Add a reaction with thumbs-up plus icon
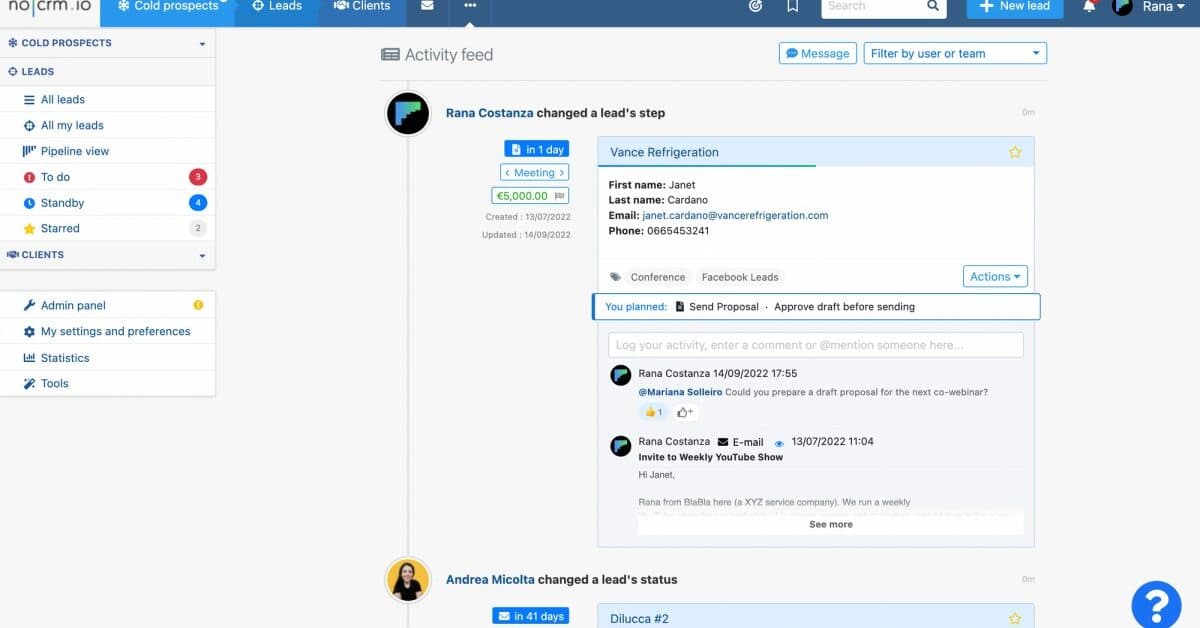 pyautogui.click(x=685, y=412)
